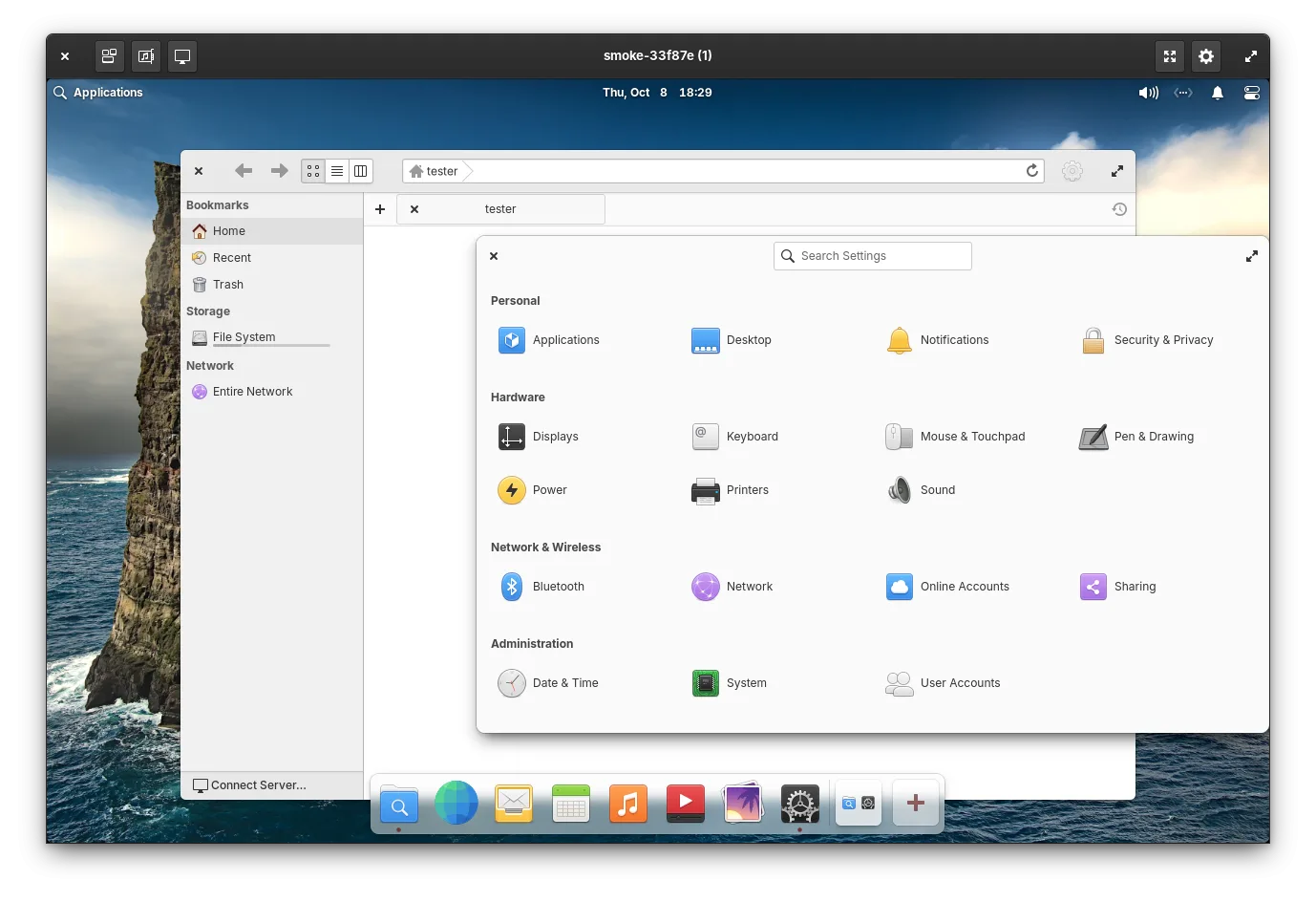Viewport: 1316px width, 902px height.
Task: Open Trash in Files sidebar
Action: tap(272, 285)
